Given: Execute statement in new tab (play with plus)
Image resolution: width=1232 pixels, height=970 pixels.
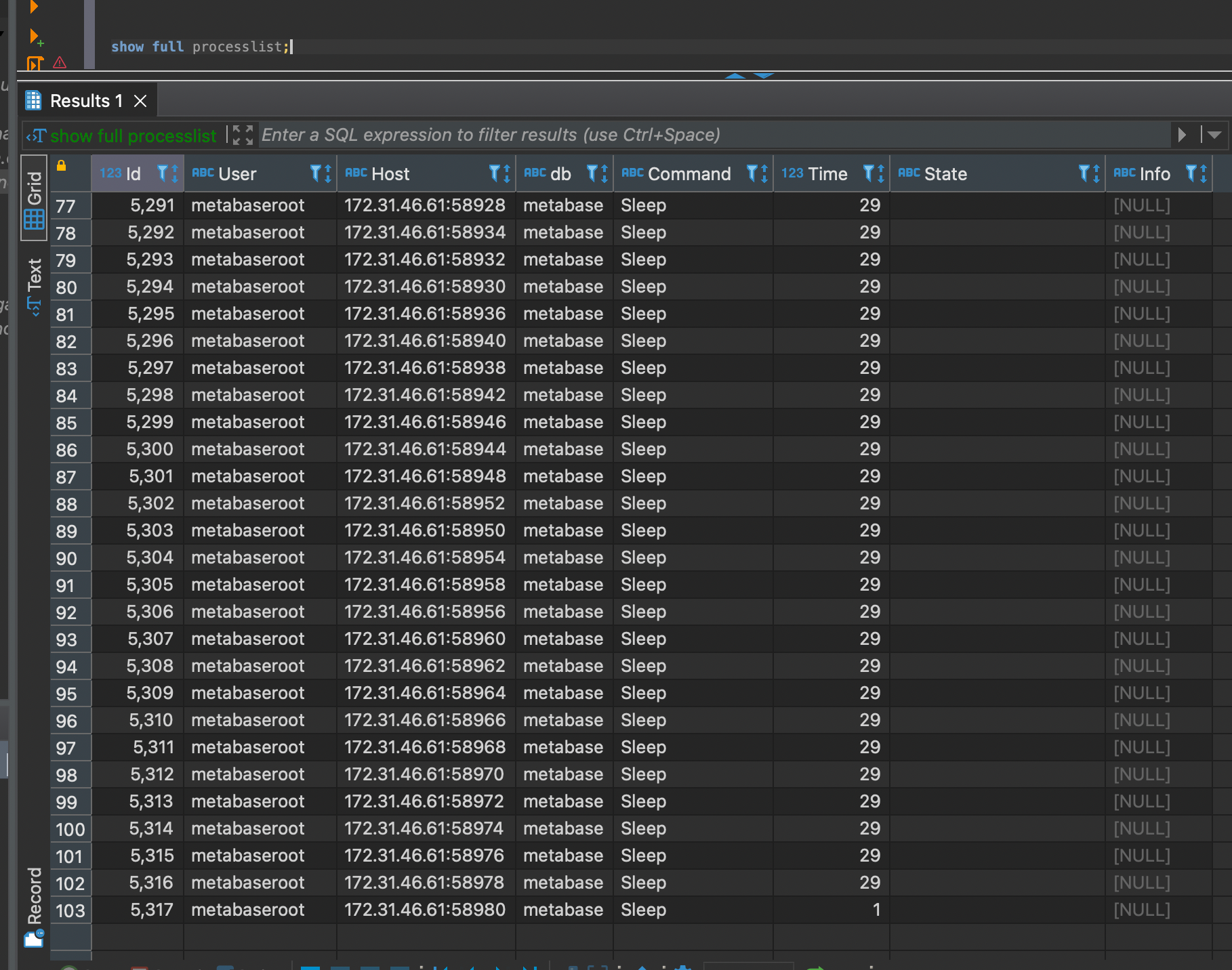Looking at the screenshot, I should pos(36,37).
